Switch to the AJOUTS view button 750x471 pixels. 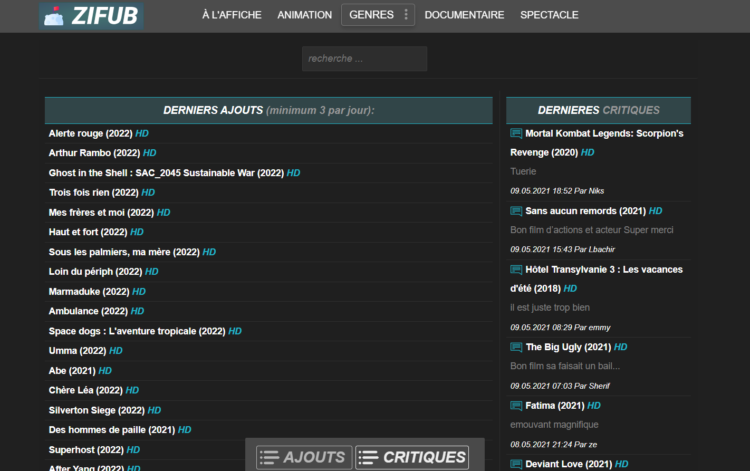pos(304,457)
